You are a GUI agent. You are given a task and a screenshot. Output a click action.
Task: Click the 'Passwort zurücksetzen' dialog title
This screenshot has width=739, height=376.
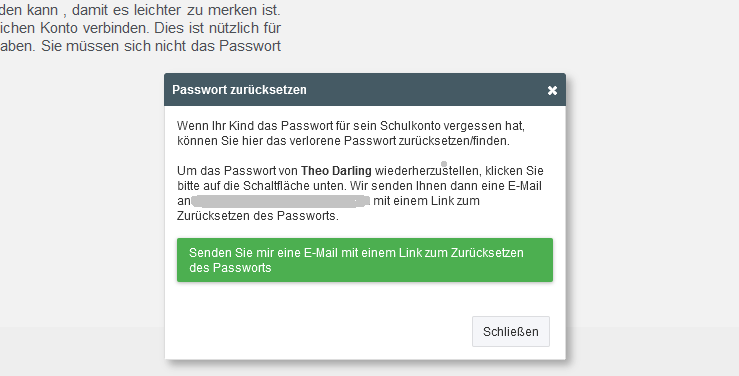pyautogui.click(x=239, y=90)
